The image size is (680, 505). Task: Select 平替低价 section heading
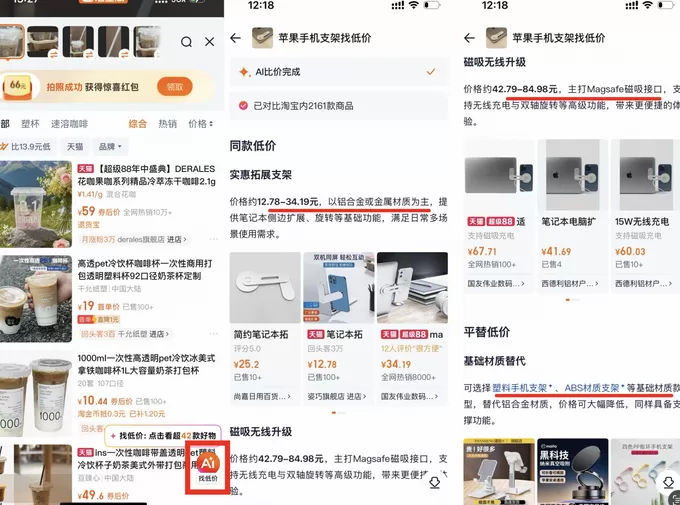(487, 332)
